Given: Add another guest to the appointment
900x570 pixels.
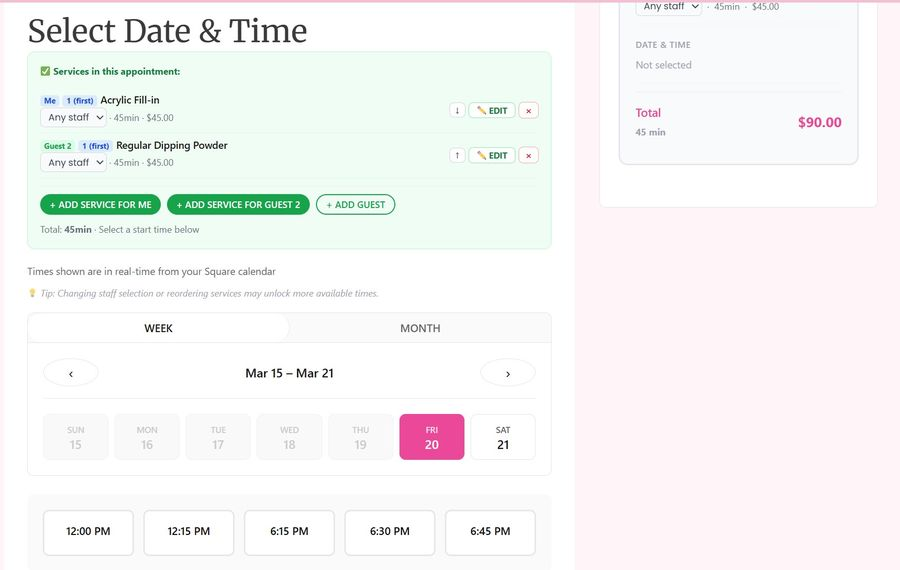Looking at the screenshot, I should [356, 205].
